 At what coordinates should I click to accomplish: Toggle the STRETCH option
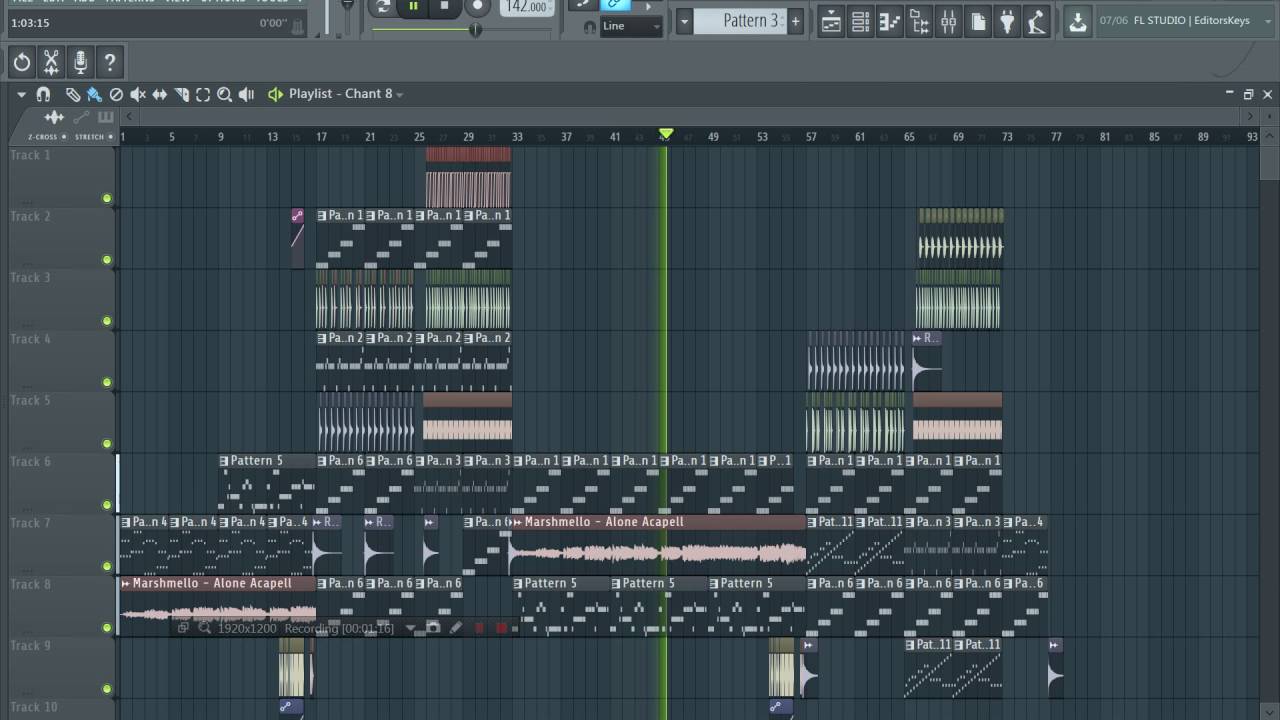point(93,136)
